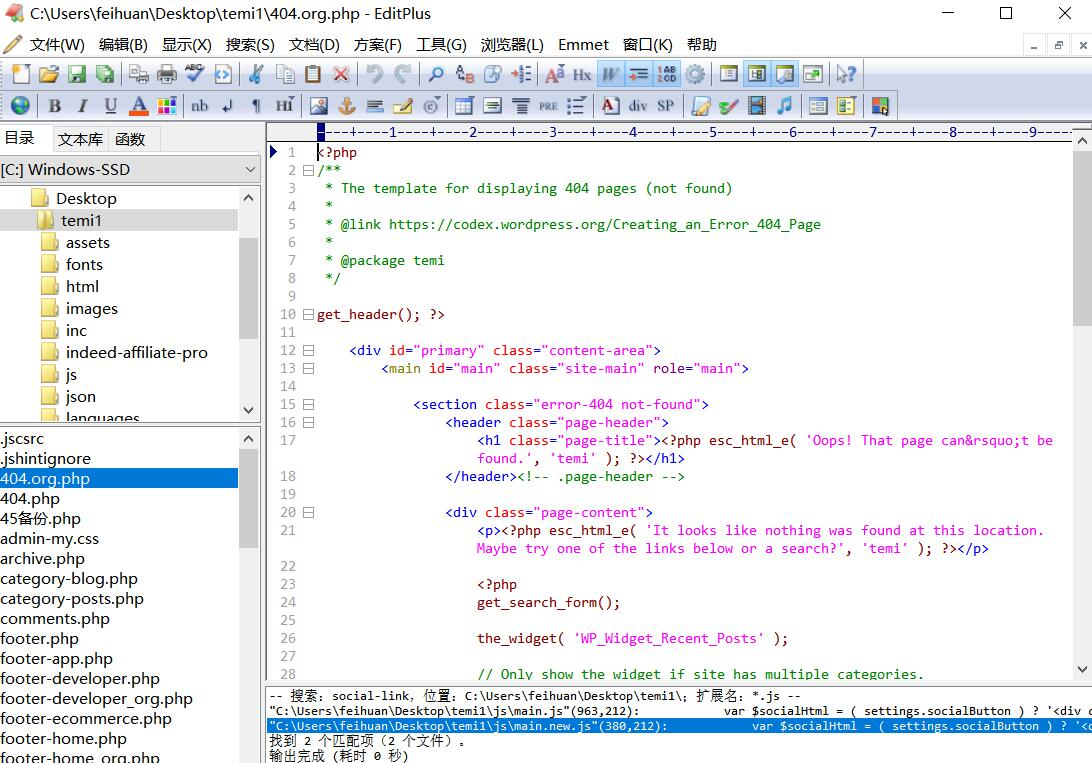Click the Insert image icon
The height and width of the screenshot is (763, 1092).
319,106
